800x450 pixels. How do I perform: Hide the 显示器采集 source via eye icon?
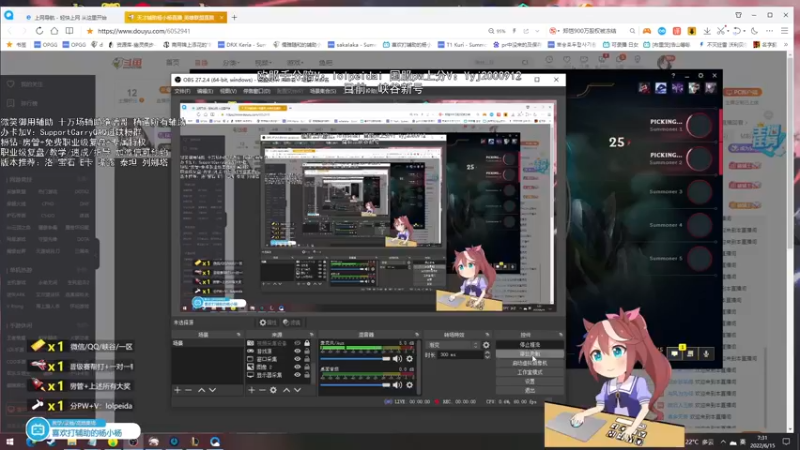[x=297, y=375]
